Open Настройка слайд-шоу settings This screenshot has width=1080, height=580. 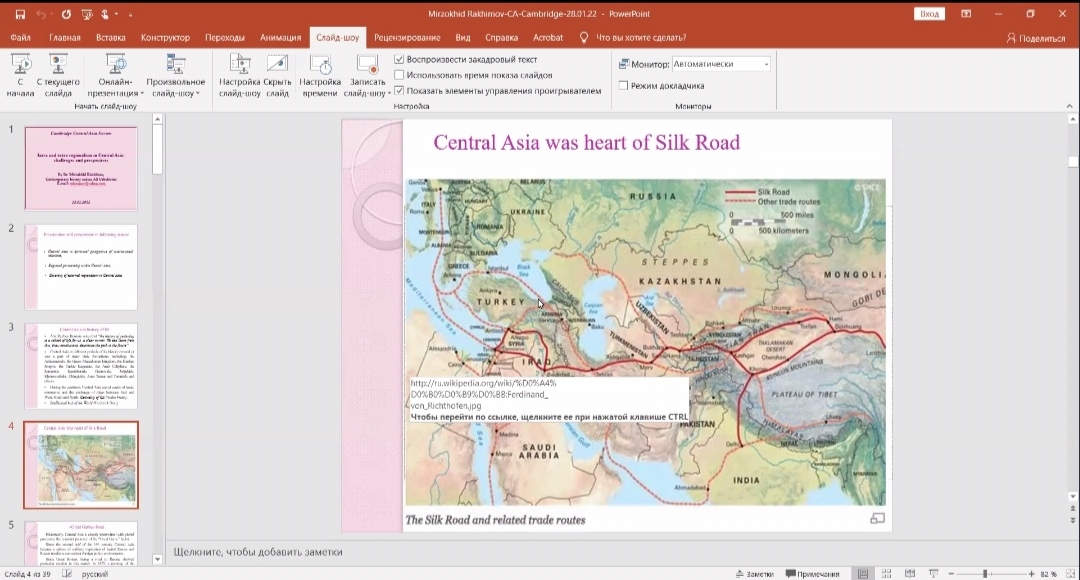(240, 76)
